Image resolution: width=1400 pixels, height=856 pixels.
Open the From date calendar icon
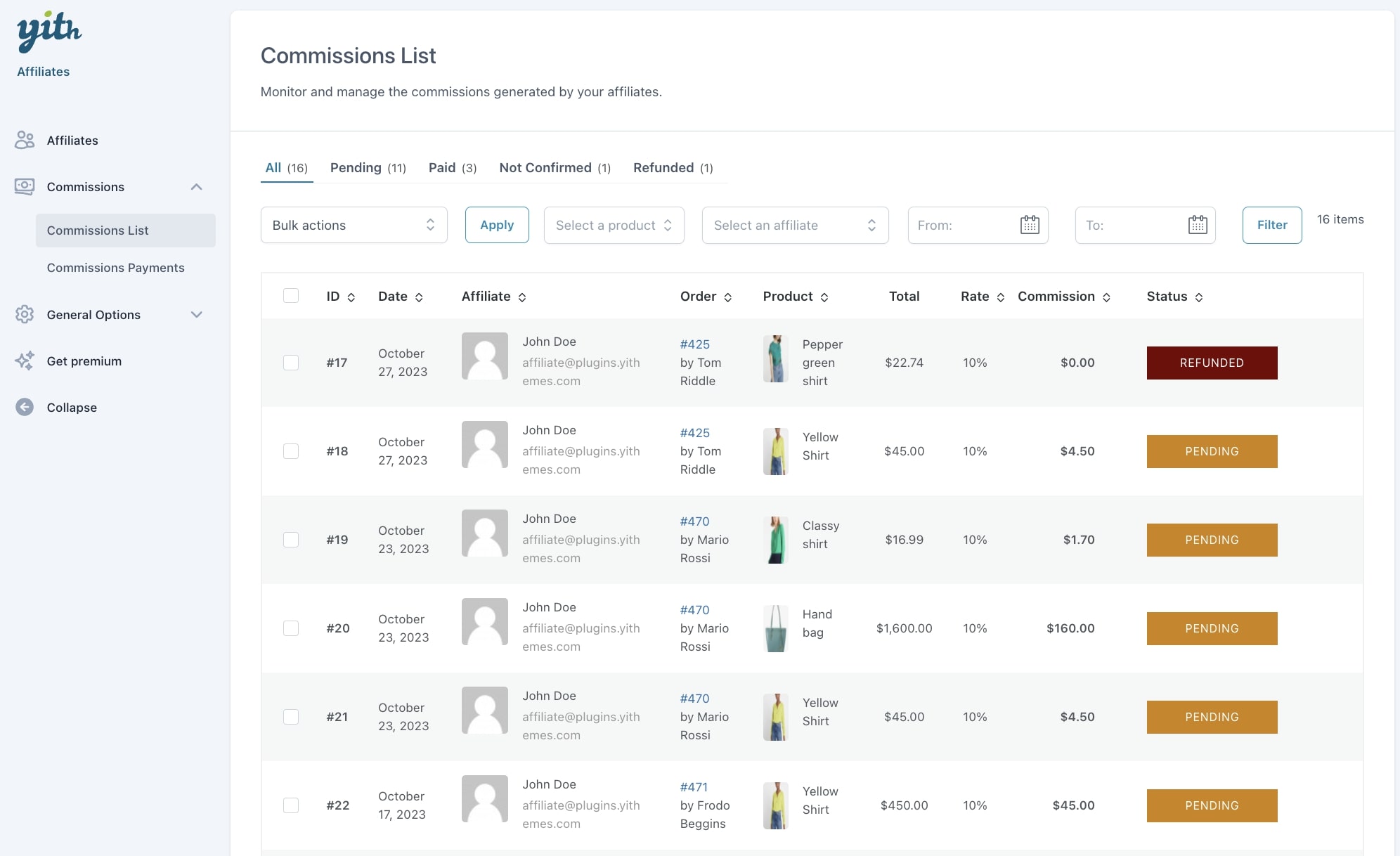1030,225
